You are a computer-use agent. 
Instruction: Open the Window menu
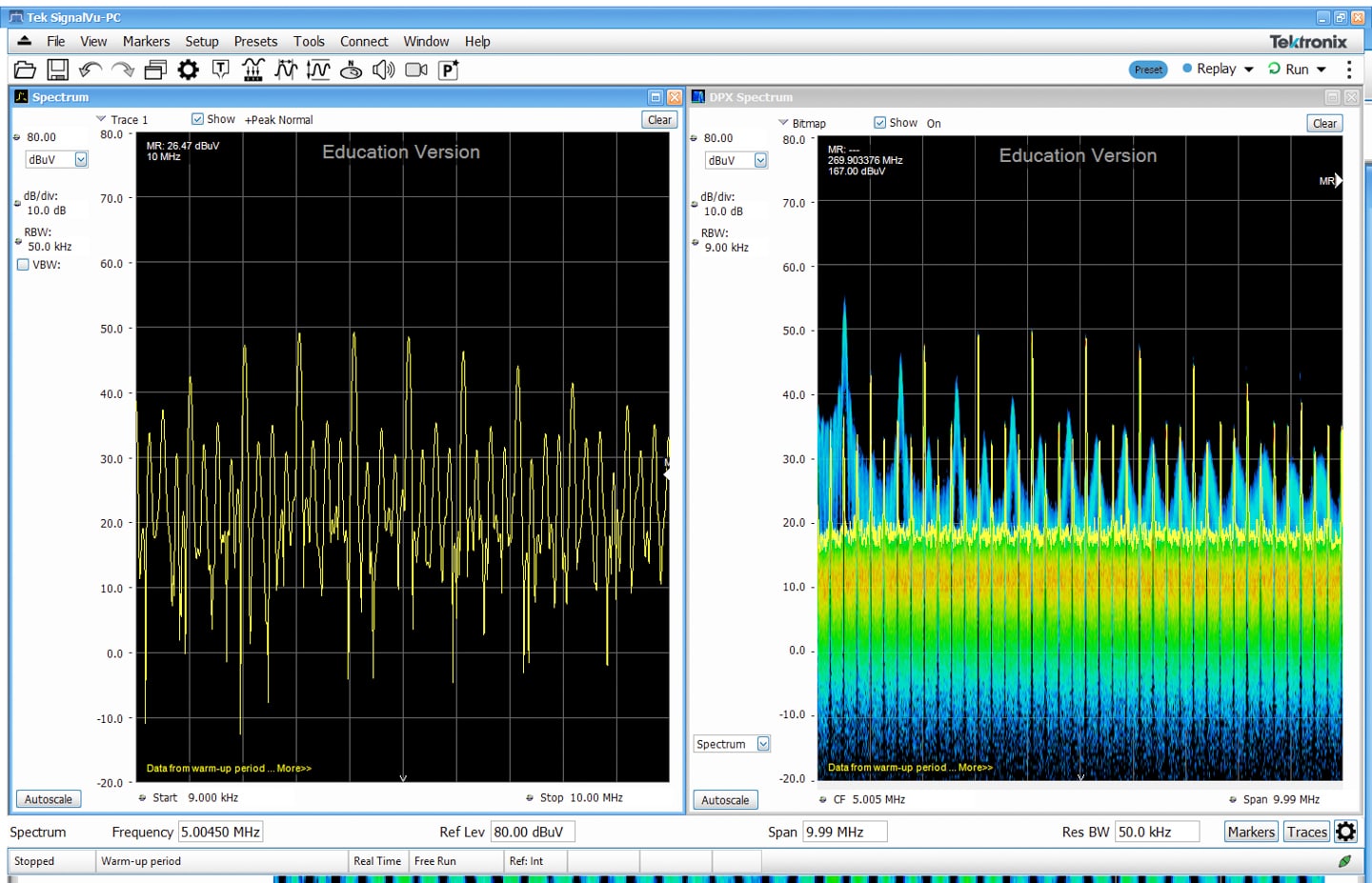(426, 41)
